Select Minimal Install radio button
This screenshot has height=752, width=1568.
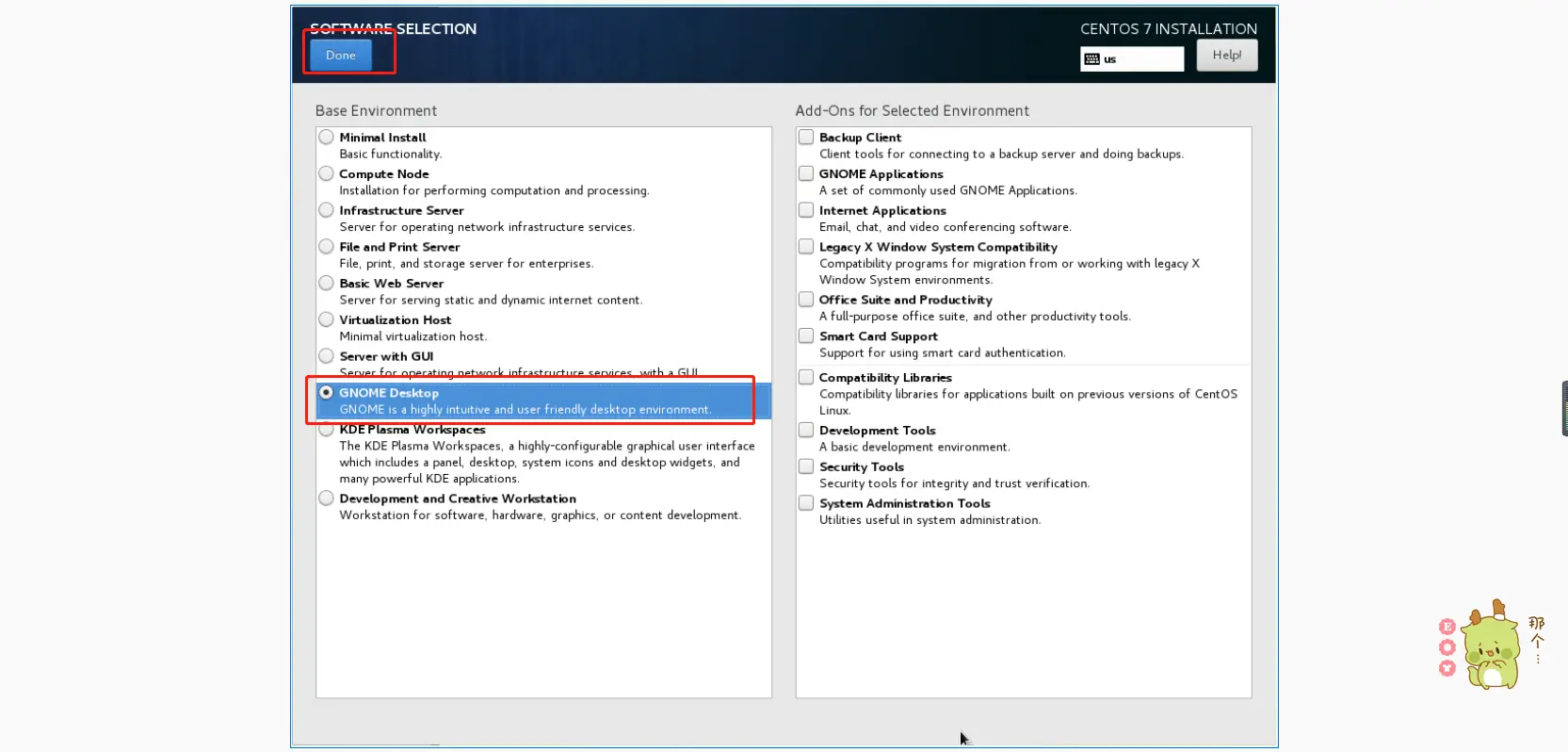point(326,137)
